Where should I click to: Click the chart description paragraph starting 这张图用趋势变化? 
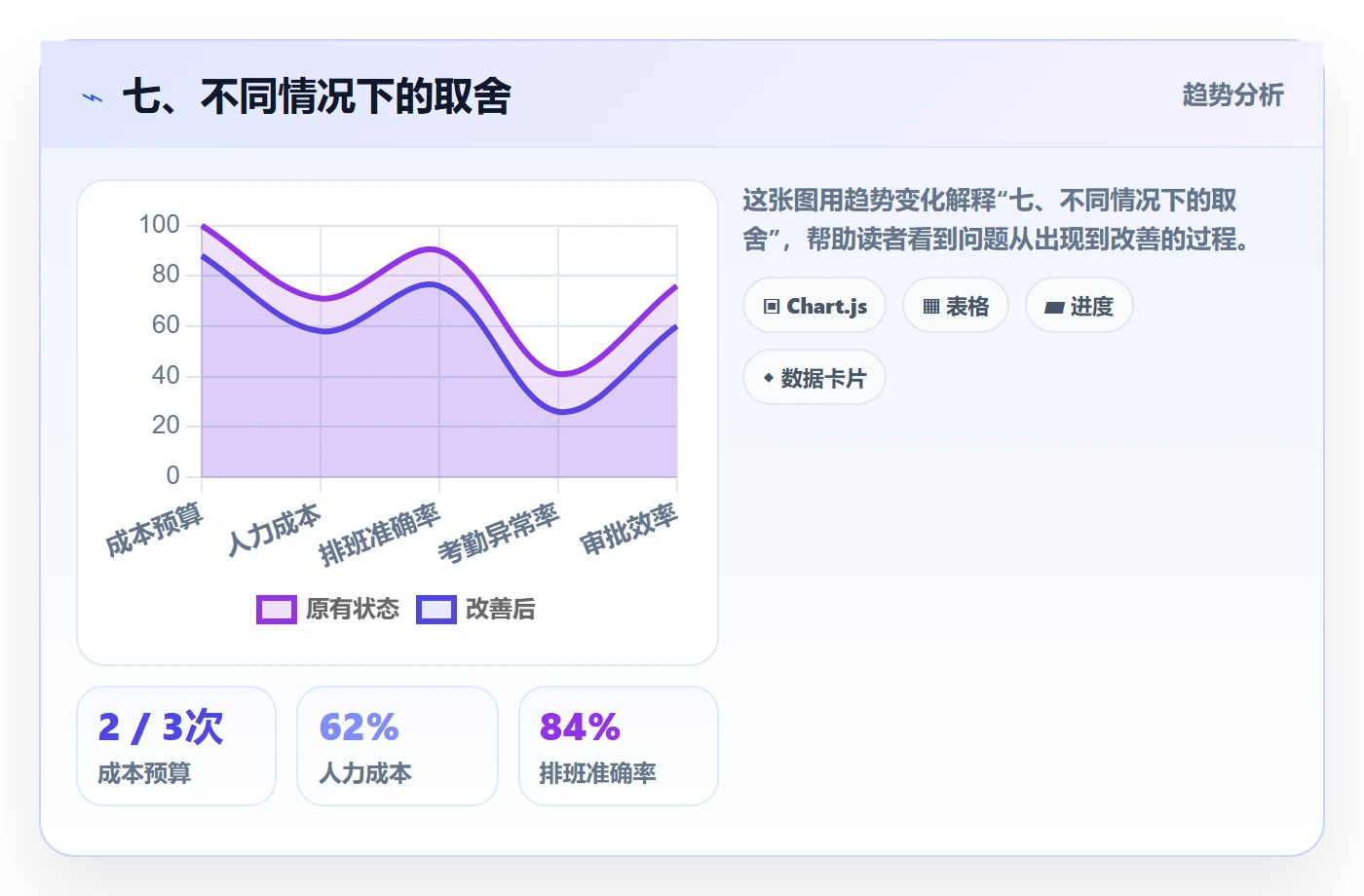tap(998, 220)
